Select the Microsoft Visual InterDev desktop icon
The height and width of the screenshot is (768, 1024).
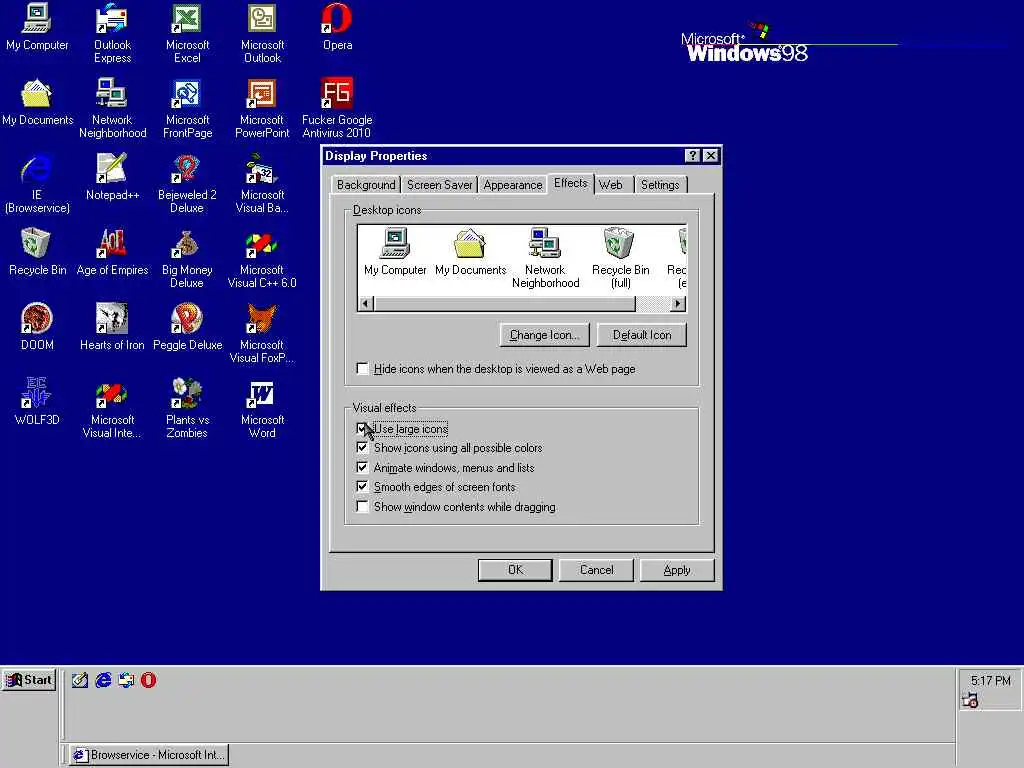[112, 408]
